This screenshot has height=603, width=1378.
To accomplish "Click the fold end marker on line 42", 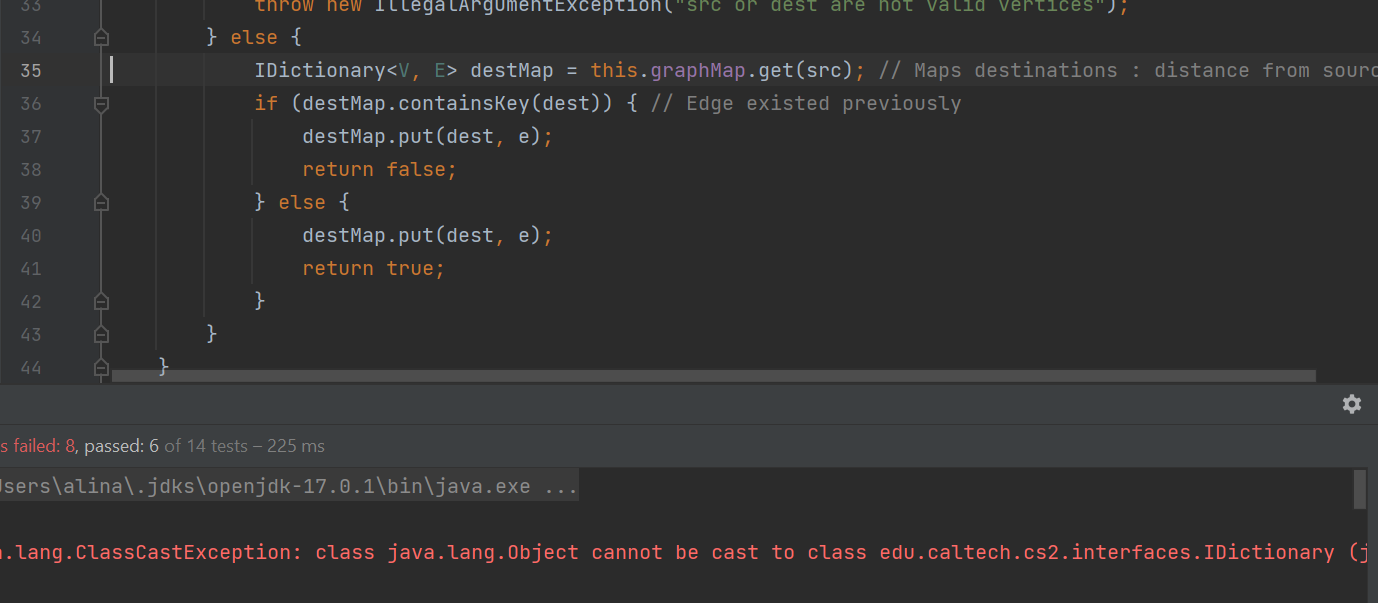I will click(x=101, y=301).
